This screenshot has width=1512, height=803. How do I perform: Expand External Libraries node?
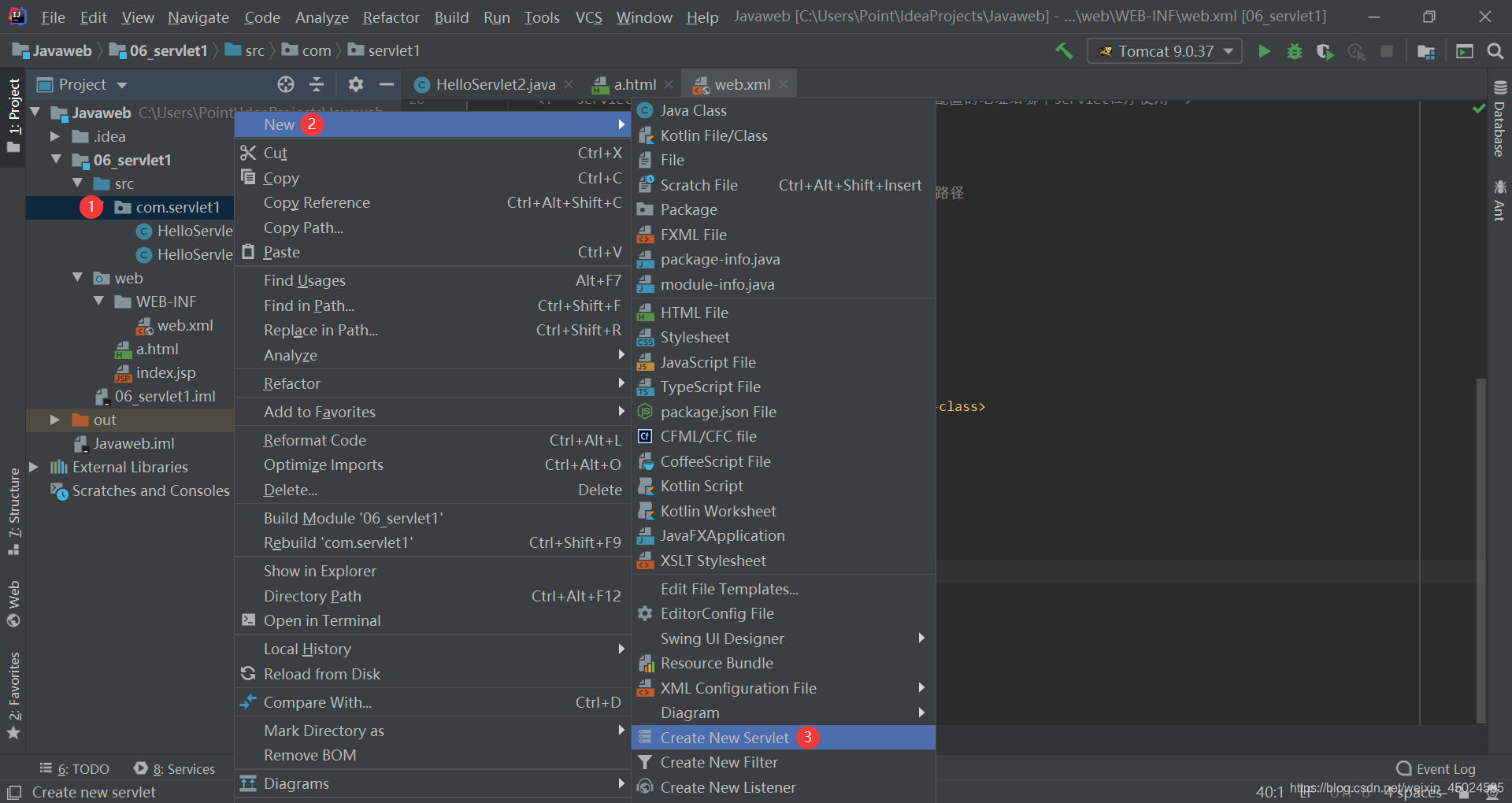pyautogui.click(x=34, y=467)
